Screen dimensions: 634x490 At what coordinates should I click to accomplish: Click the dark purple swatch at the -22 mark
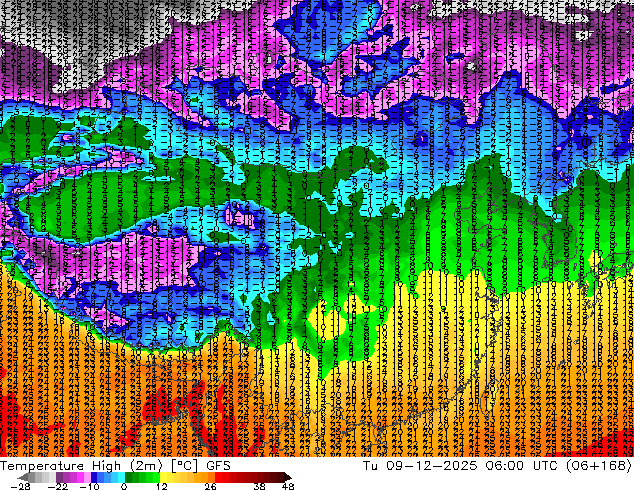(x=59, y=477)
